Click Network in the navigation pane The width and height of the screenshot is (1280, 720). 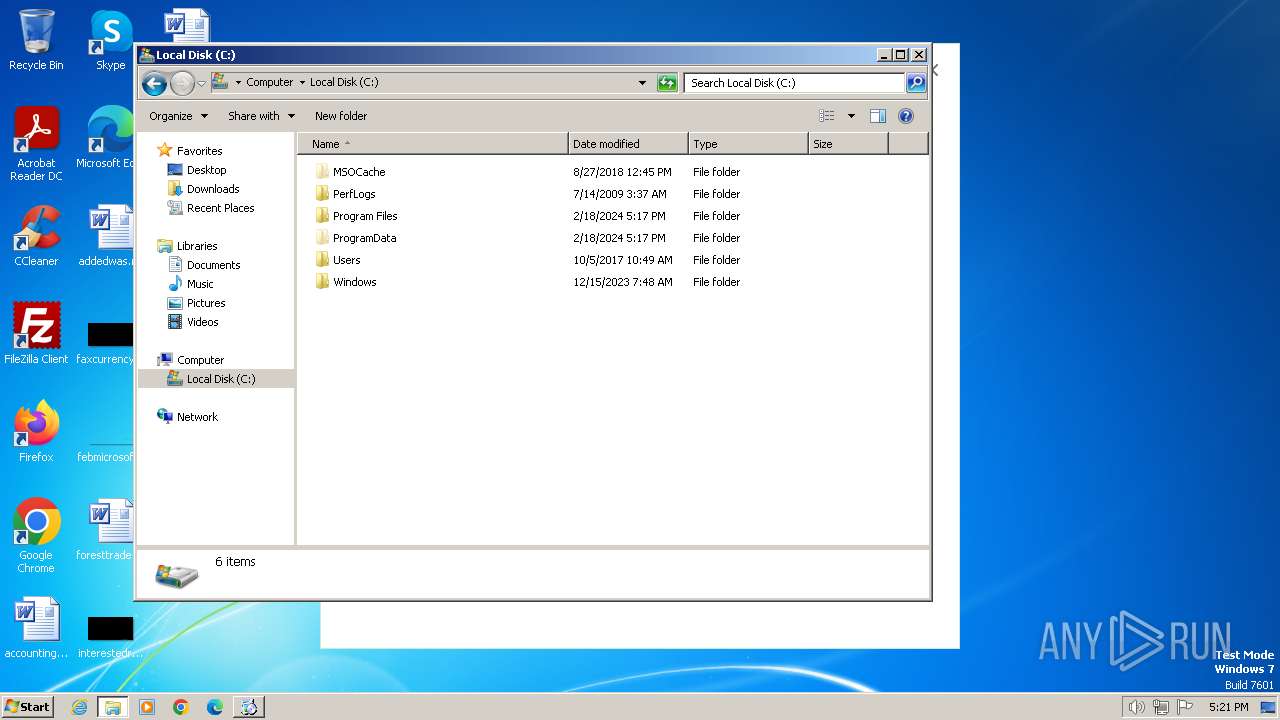197,417
